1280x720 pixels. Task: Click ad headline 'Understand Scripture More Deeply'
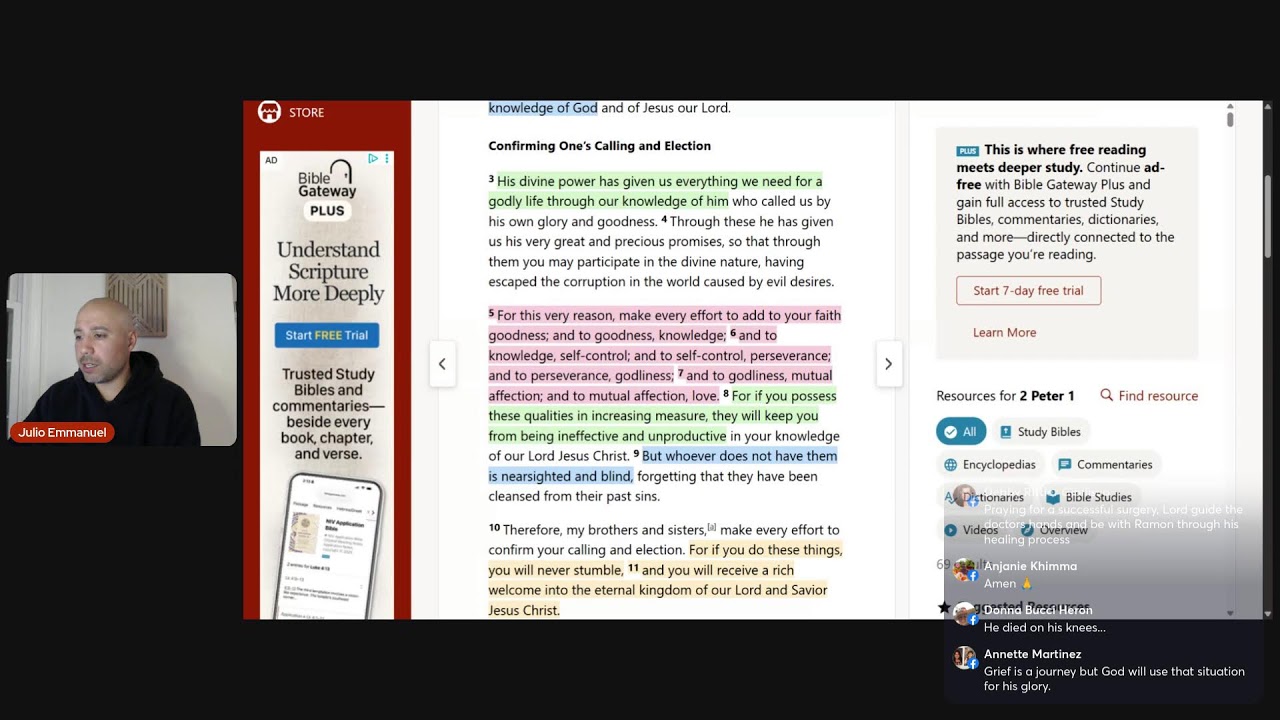pos(328,272)
